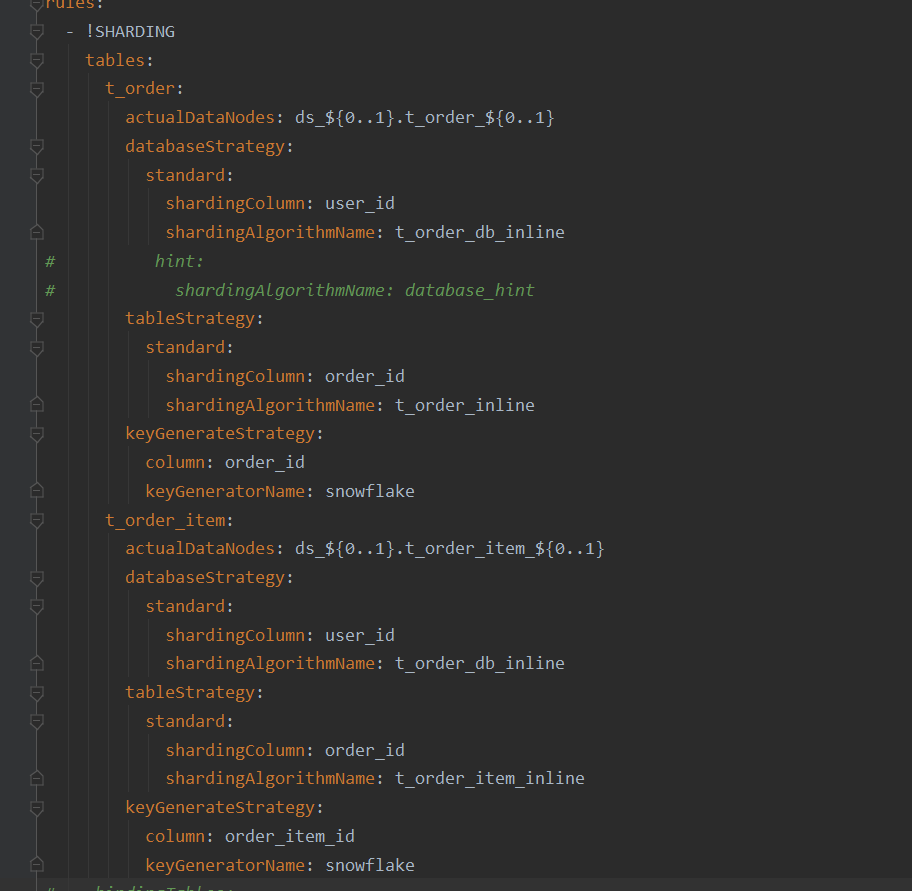Click the snowflake keyGeneratorName value
Screen dimensions: 912x891
click(x=370, y=491)
